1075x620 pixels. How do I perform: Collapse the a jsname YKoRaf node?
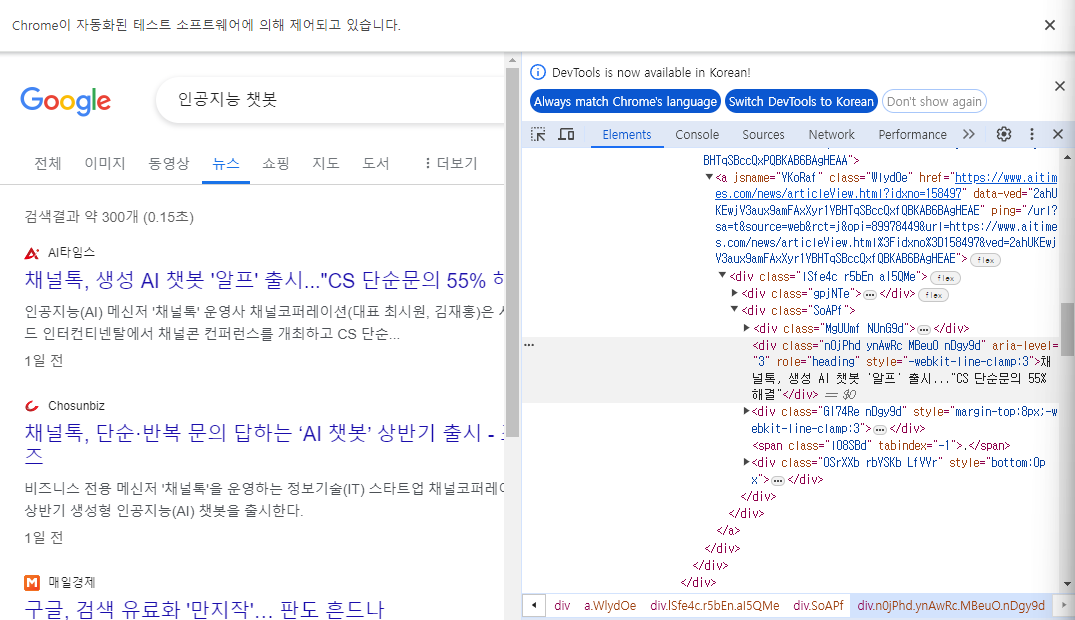[709, 177]
